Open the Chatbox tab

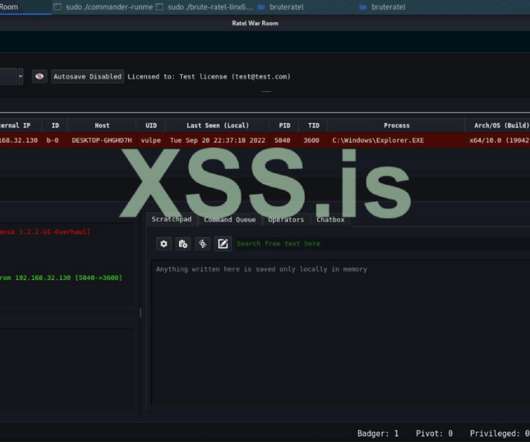pyautogui.click(x=330, y=220)
